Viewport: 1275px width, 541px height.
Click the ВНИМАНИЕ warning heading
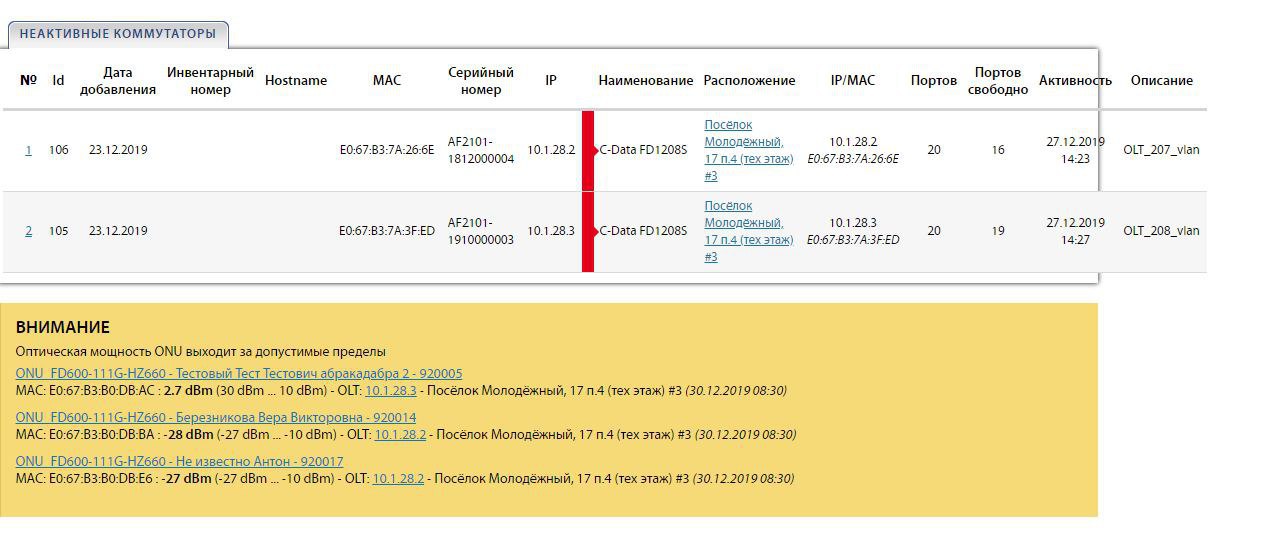(63, 327)
